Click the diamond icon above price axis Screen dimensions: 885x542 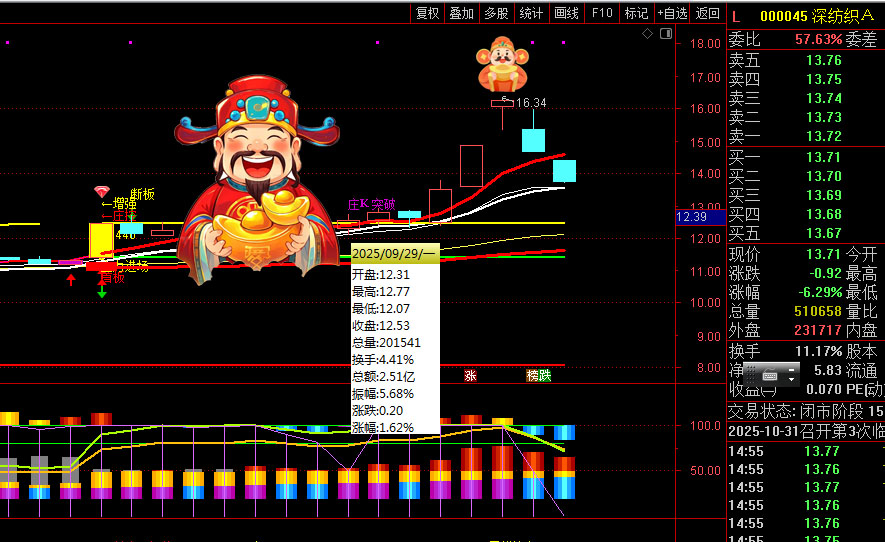(647, 34)
